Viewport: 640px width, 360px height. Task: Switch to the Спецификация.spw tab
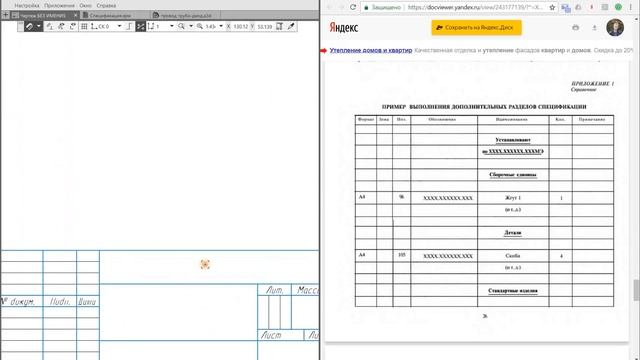[x=110, y=16]
